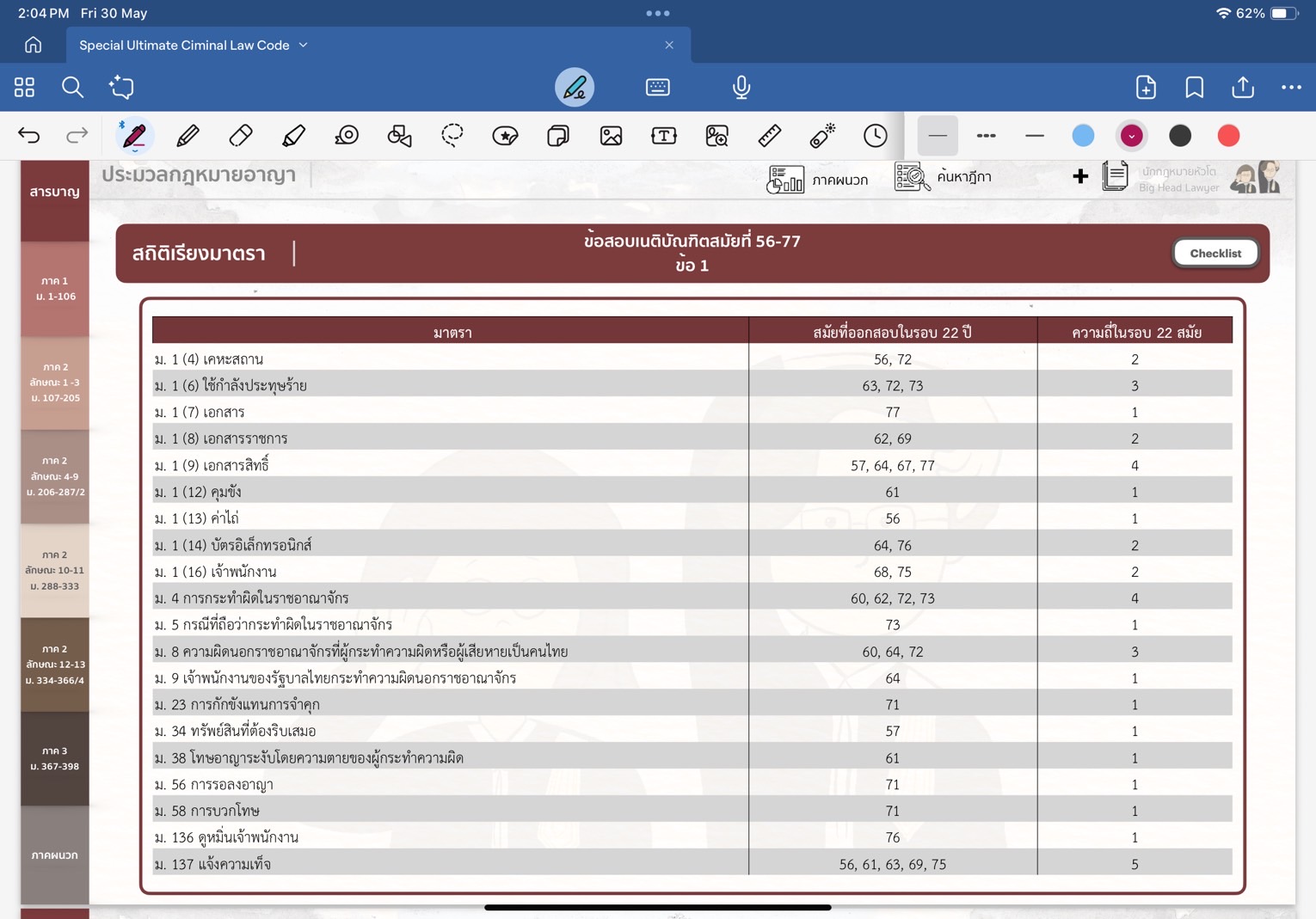
Task: Select the text box tool
Action: (664, 136)
